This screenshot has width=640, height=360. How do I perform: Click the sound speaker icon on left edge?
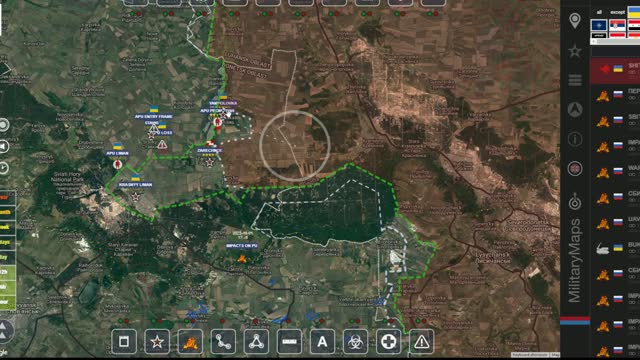coord(4,146)
